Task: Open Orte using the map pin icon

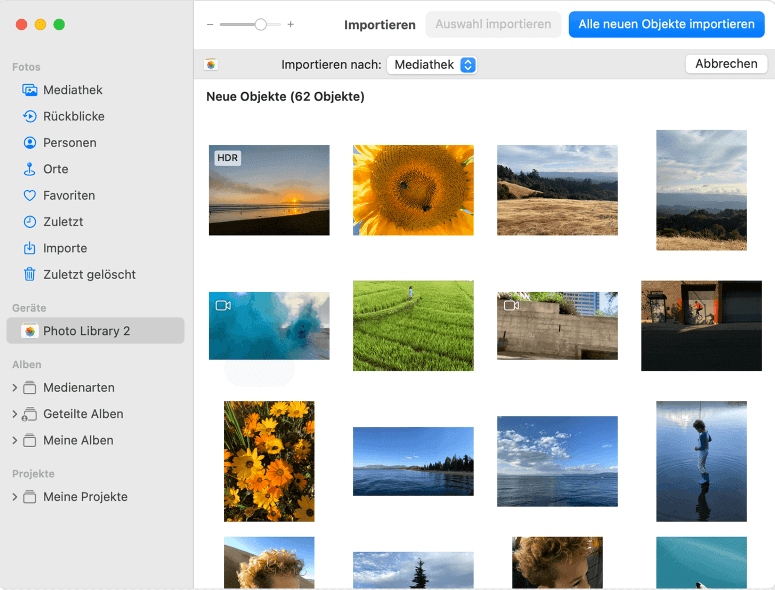Action: [x=30, y=169]
